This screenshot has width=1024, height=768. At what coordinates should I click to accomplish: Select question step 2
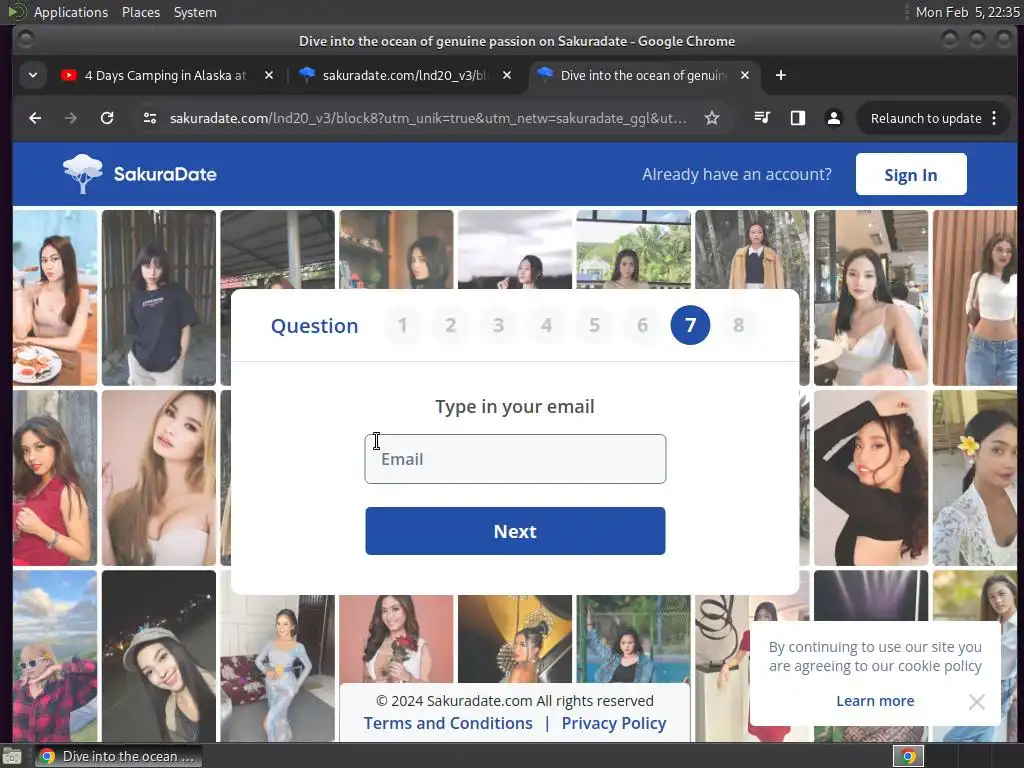click(x=451, y=325)
